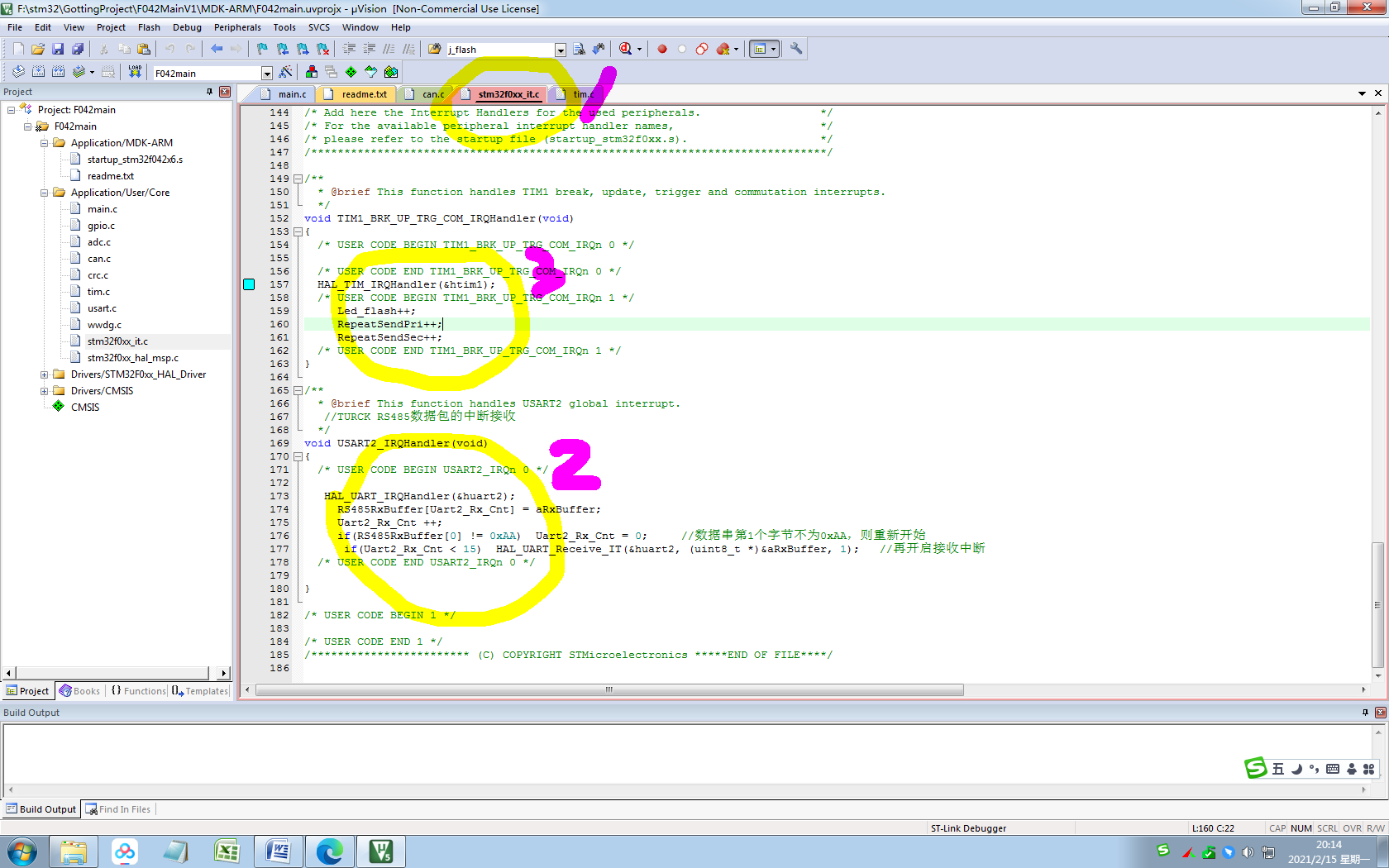Viewport: 1389px width, 868px height.
Task: Click the Windows Start button
Action: tap(22, 851)
